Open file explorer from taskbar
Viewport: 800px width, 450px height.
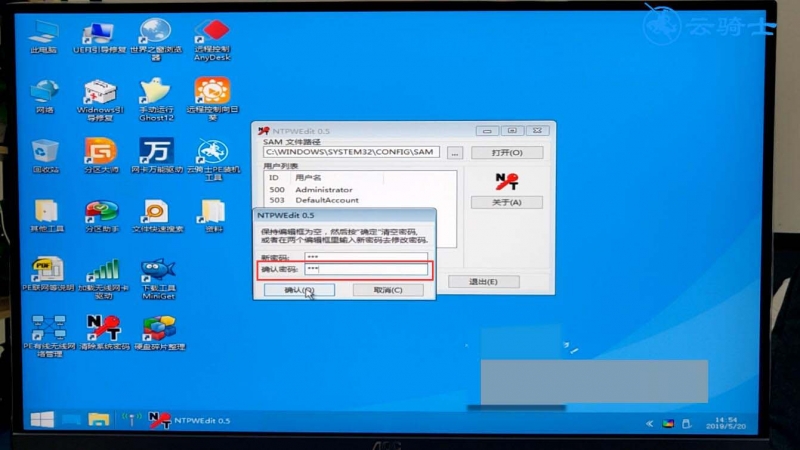99,420
